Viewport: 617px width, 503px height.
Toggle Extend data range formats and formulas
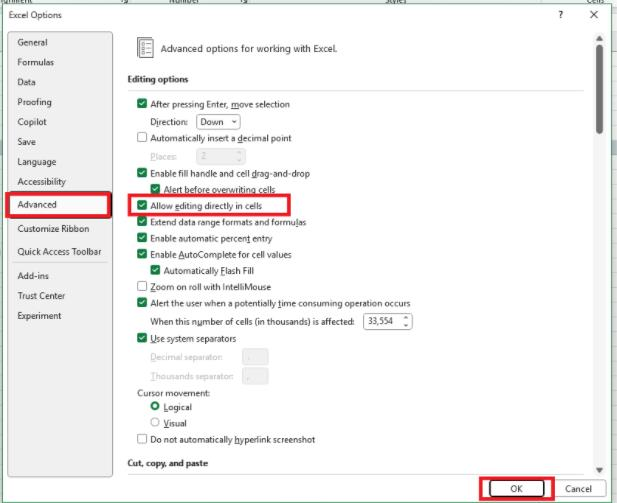click(142, 222)
